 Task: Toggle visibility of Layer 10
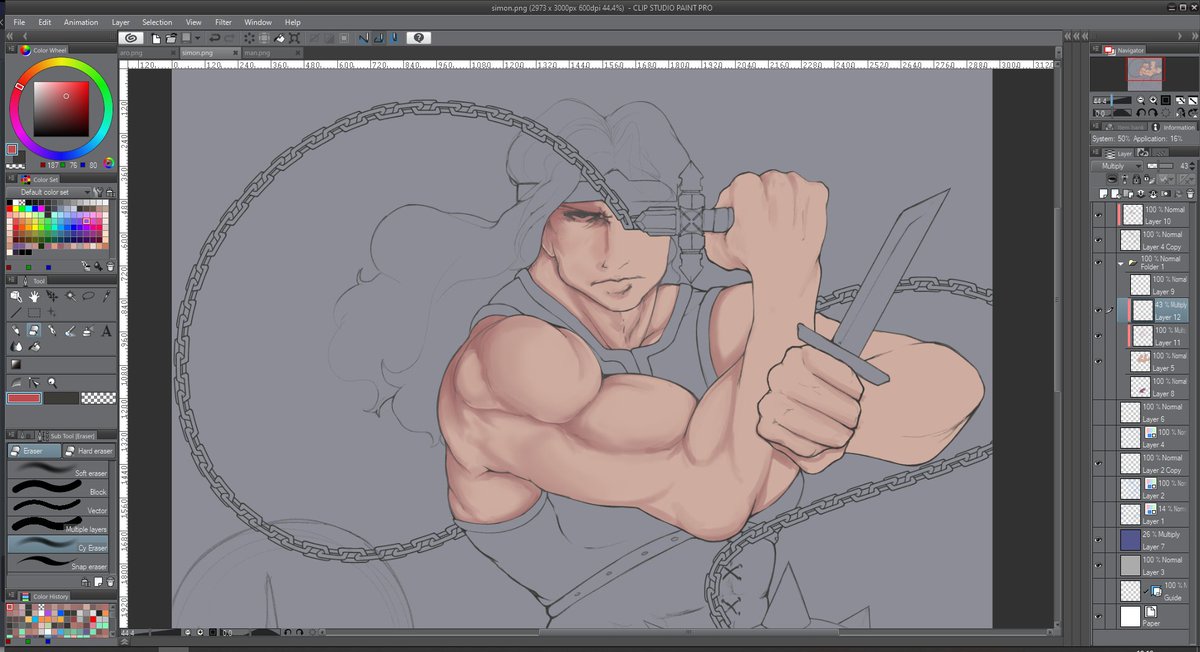(1098, 215)
